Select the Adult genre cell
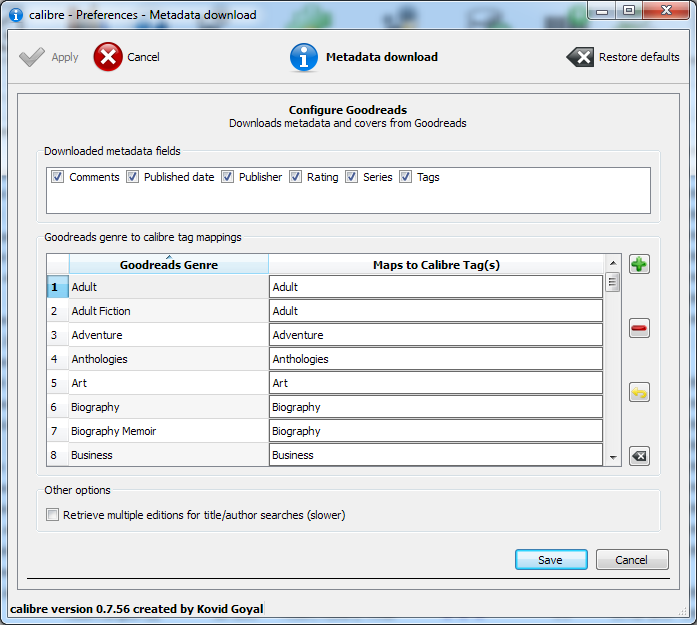The height and width of the screenshot is (625, 697). pyautogui.click(x=168, y=287)
